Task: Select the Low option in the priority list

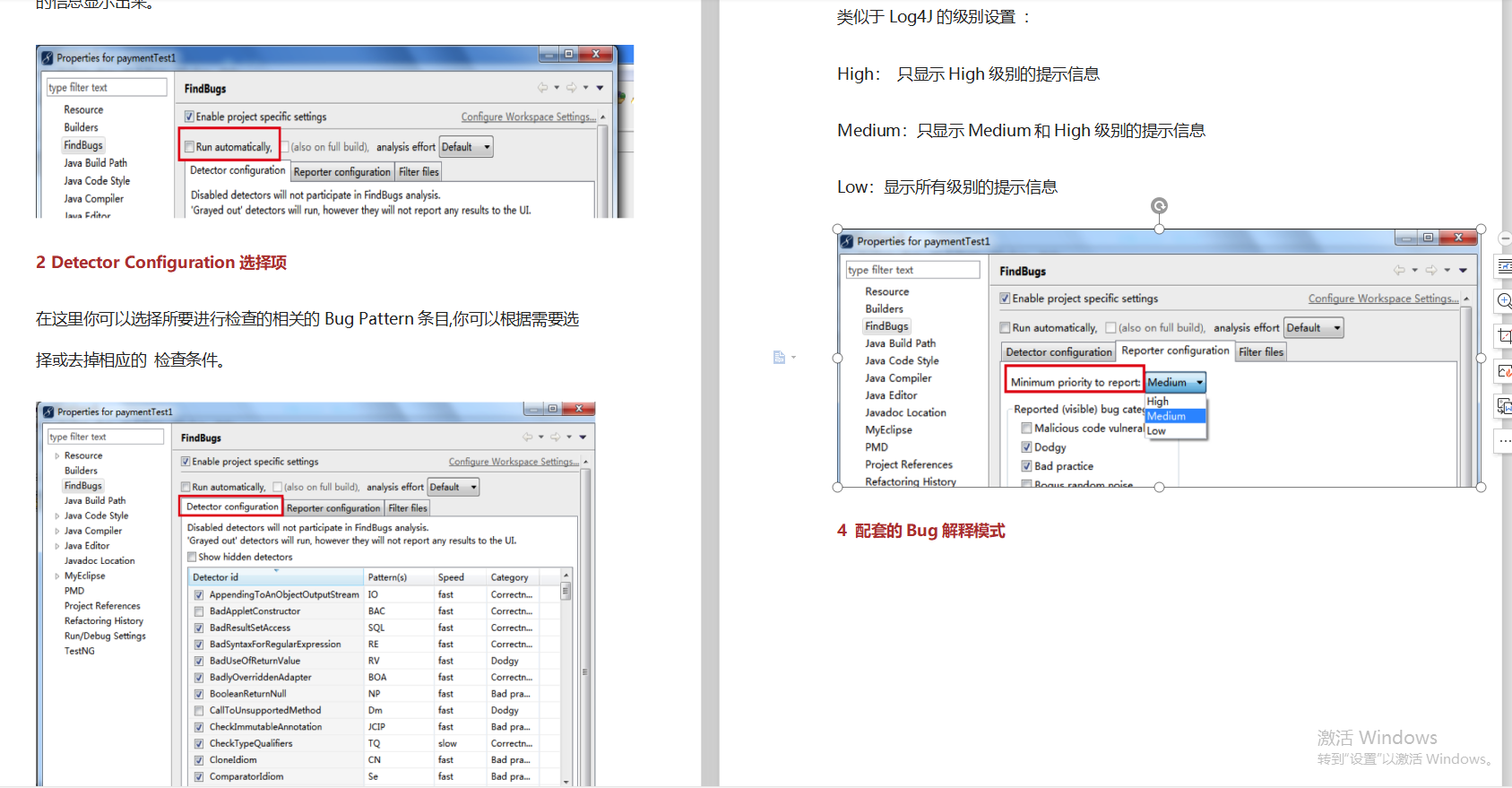Action: coord(1175,431)
